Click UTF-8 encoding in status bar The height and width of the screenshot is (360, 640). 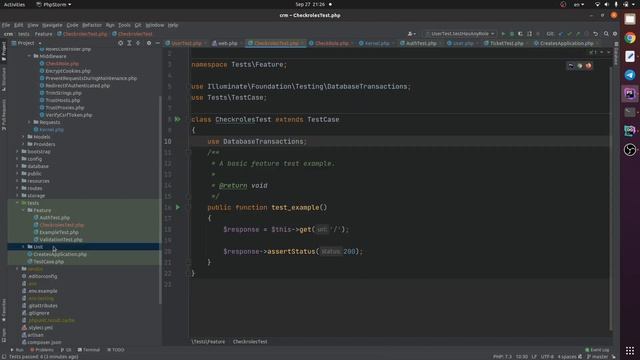[547, 357]
